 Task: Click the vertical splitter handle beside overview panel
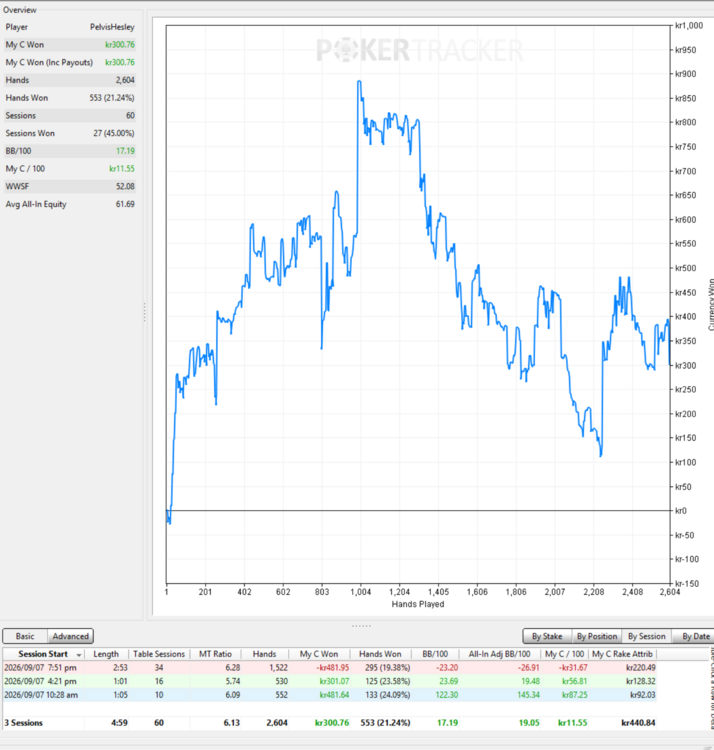pyautogui.click(x=144, y=312)
